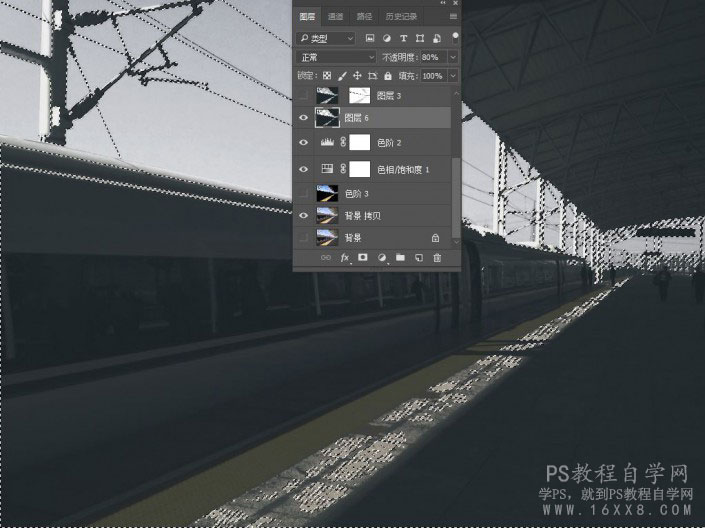Filter layers by adjustment layer type
This screenshot has width=705, height=528.
click(x=387, y=39)
